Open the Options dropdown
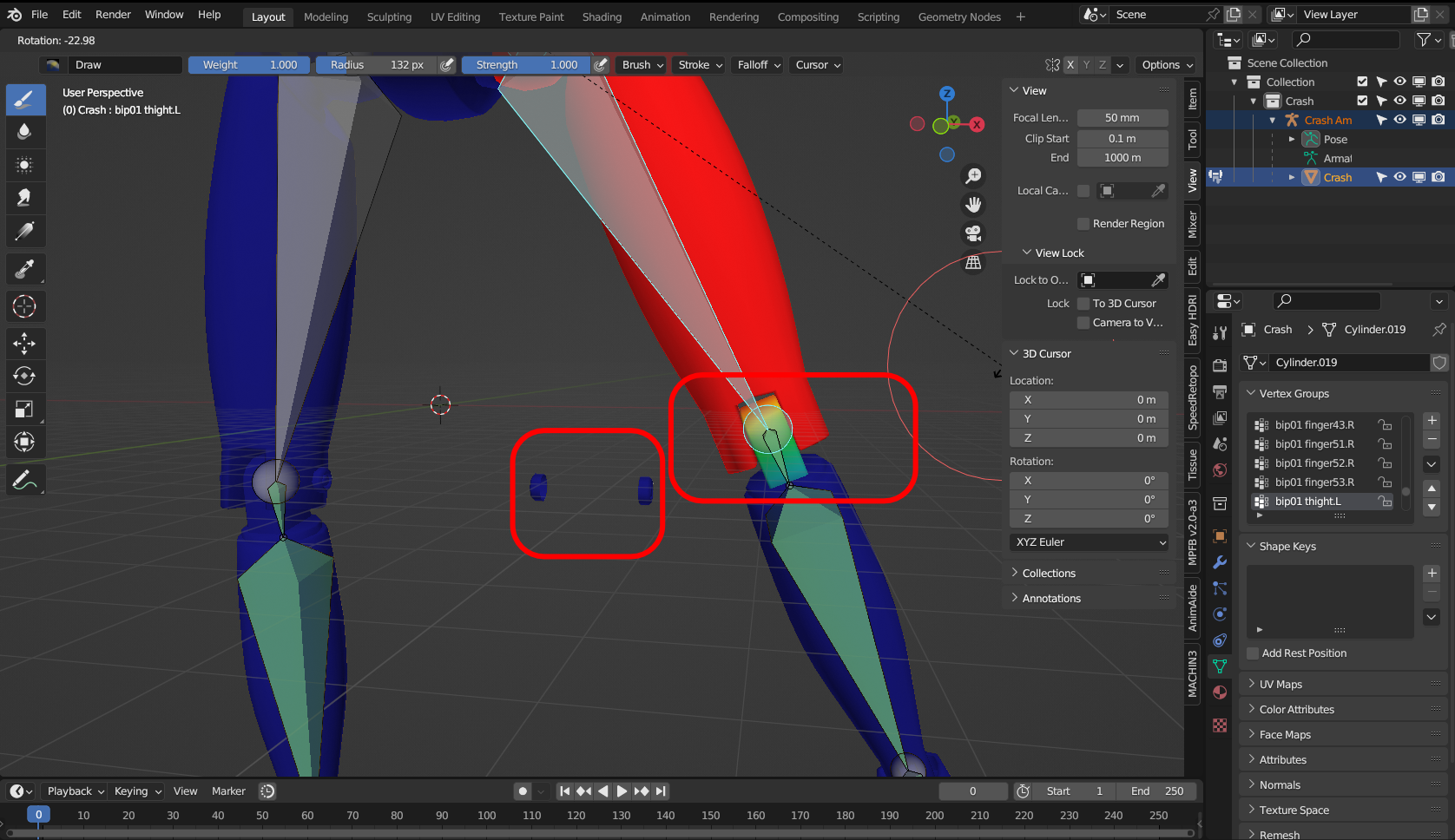 pyautogui.click(x=1168, y=65)
